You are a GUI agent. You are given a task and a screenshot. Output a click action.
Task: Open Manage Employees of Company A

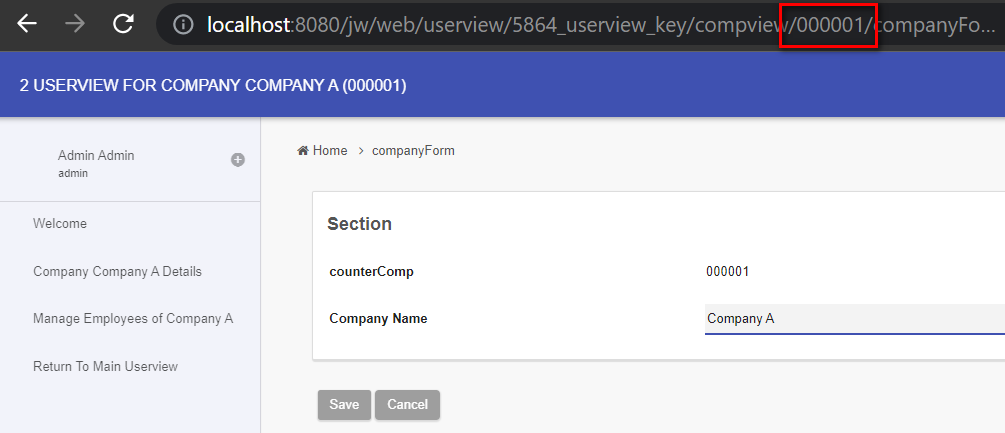[x=133, y=319]
